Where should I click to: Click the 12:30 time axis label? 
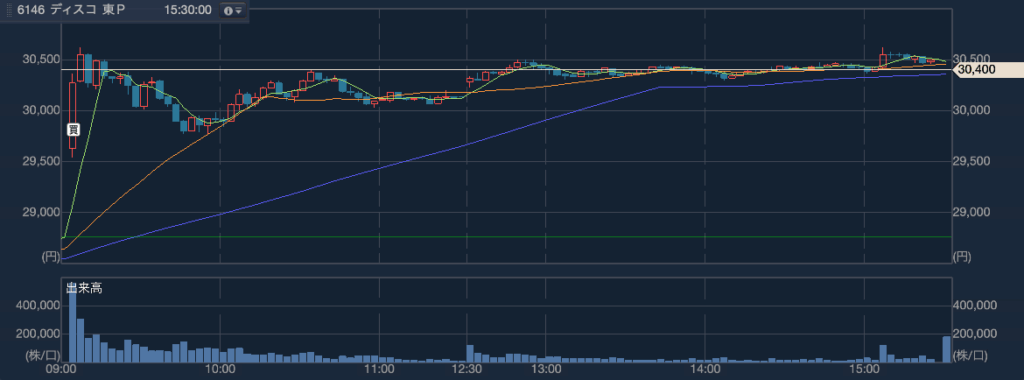(x=468, y=370)
